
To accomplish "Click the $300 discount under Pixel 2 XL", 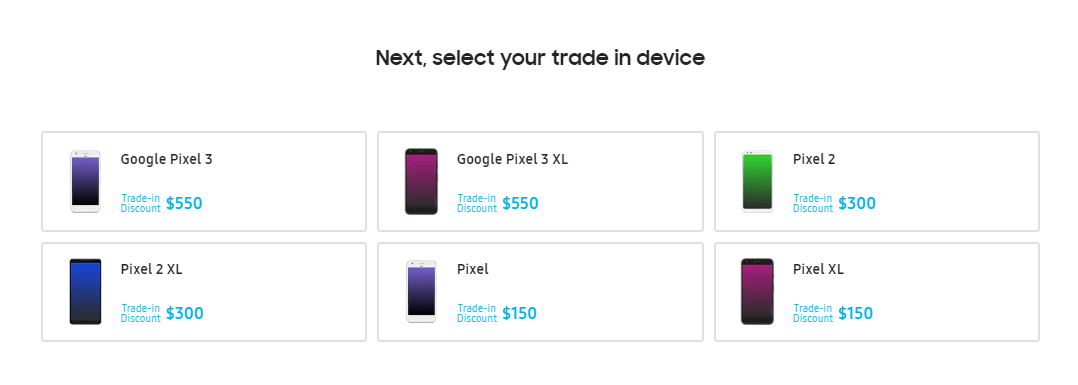I will (x=185, y=314).
